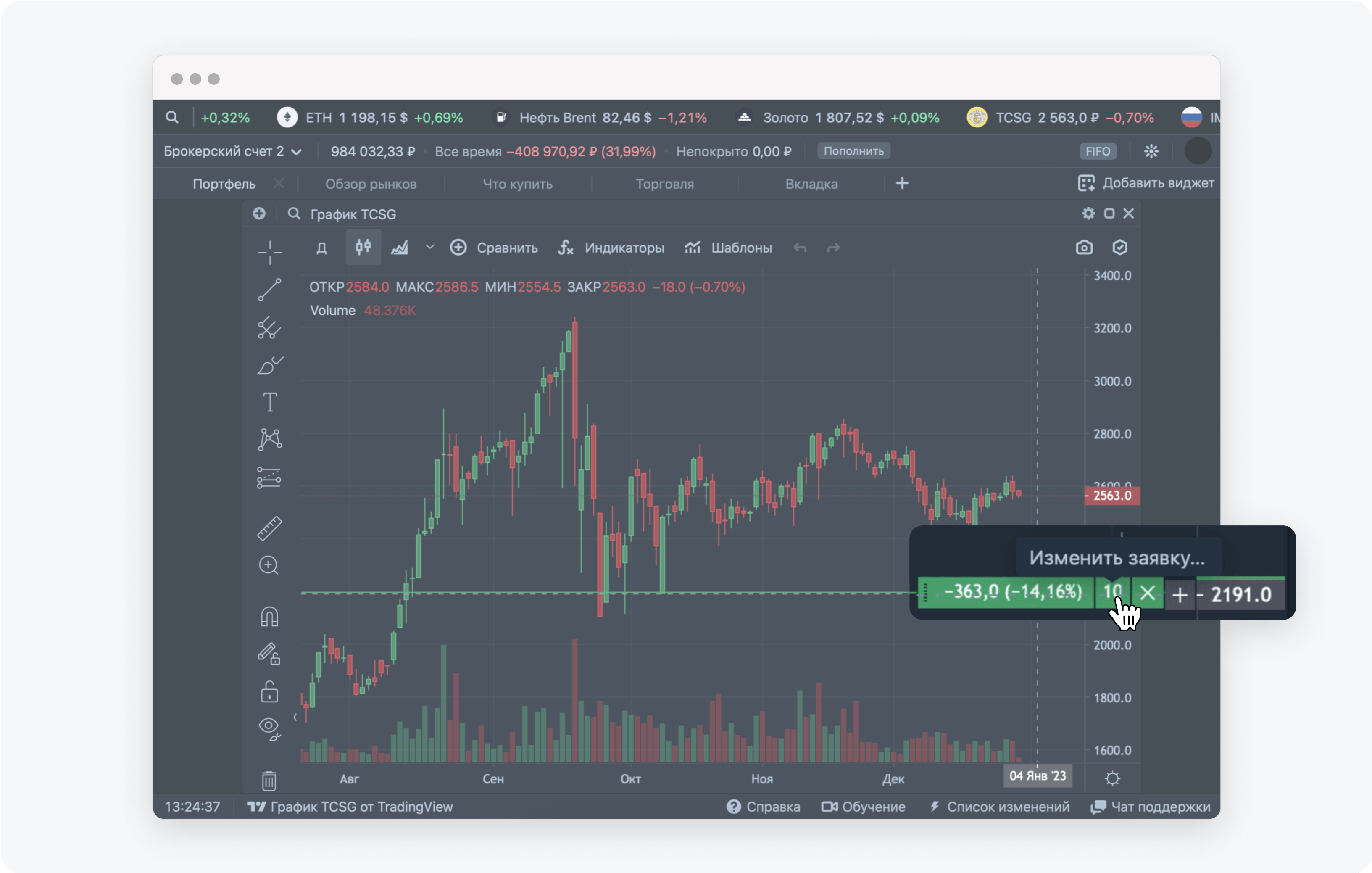Viewport: 1372px width, 873px height.
Task: Select the brush drawing tool
Action: (x=269, y=365)
